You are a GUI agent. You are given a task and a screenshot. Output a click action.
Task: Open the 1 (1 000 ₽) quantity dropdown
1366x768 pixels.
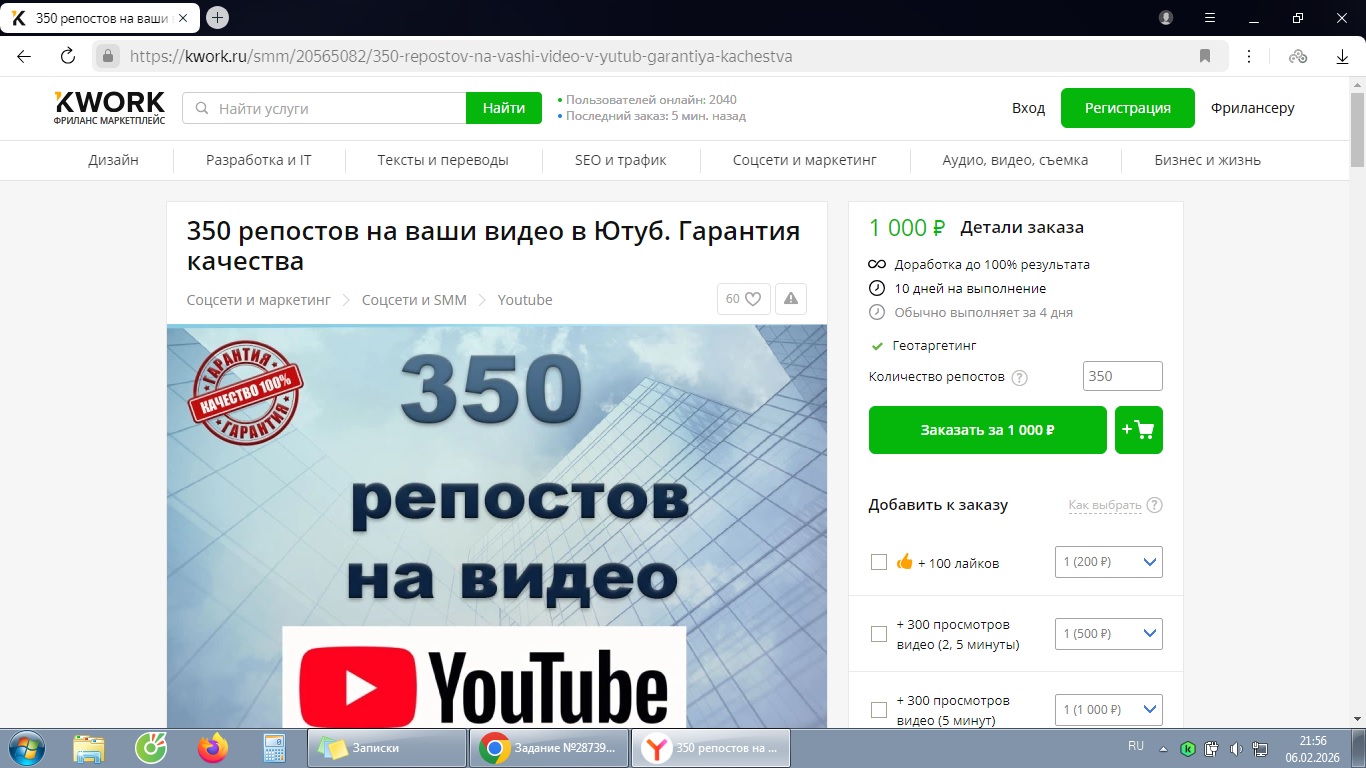tap(1109, 709)
